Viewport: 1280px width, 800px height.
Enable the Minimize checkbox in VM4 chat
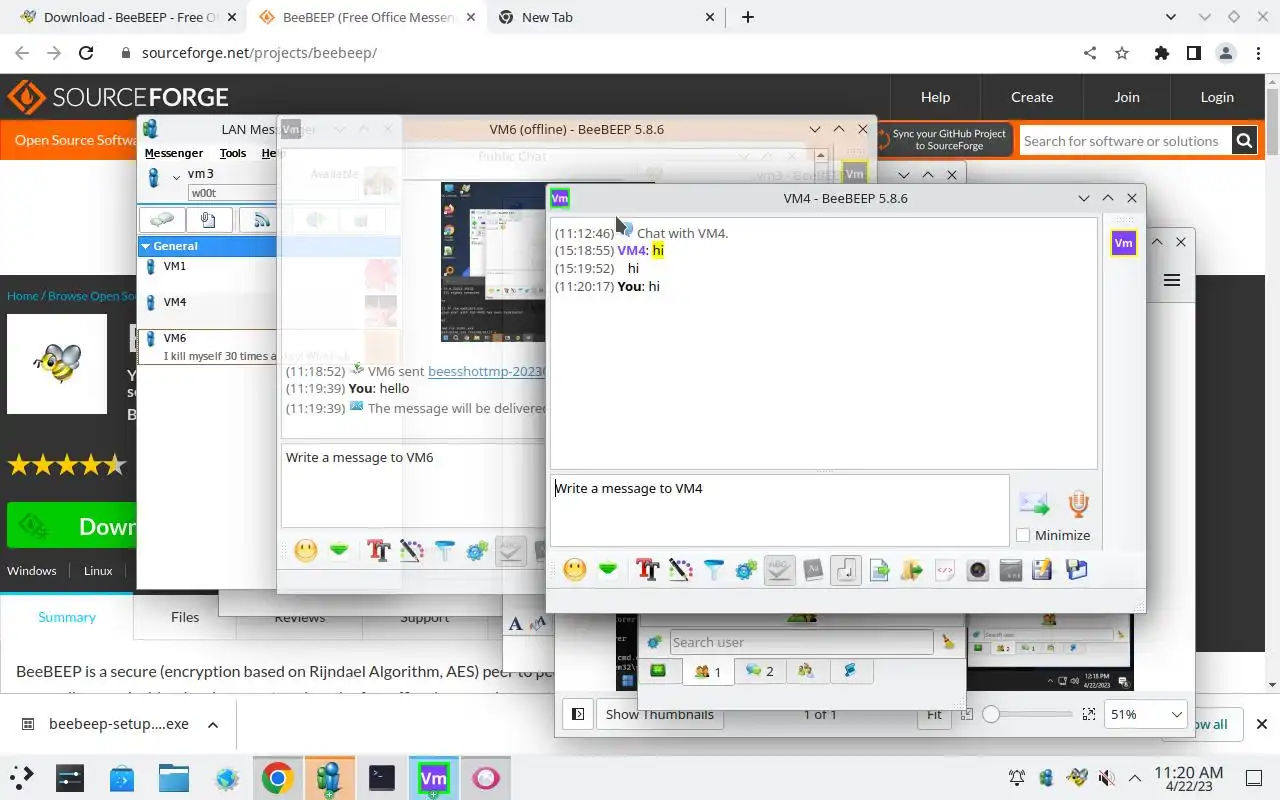[x=1023, y=535]
